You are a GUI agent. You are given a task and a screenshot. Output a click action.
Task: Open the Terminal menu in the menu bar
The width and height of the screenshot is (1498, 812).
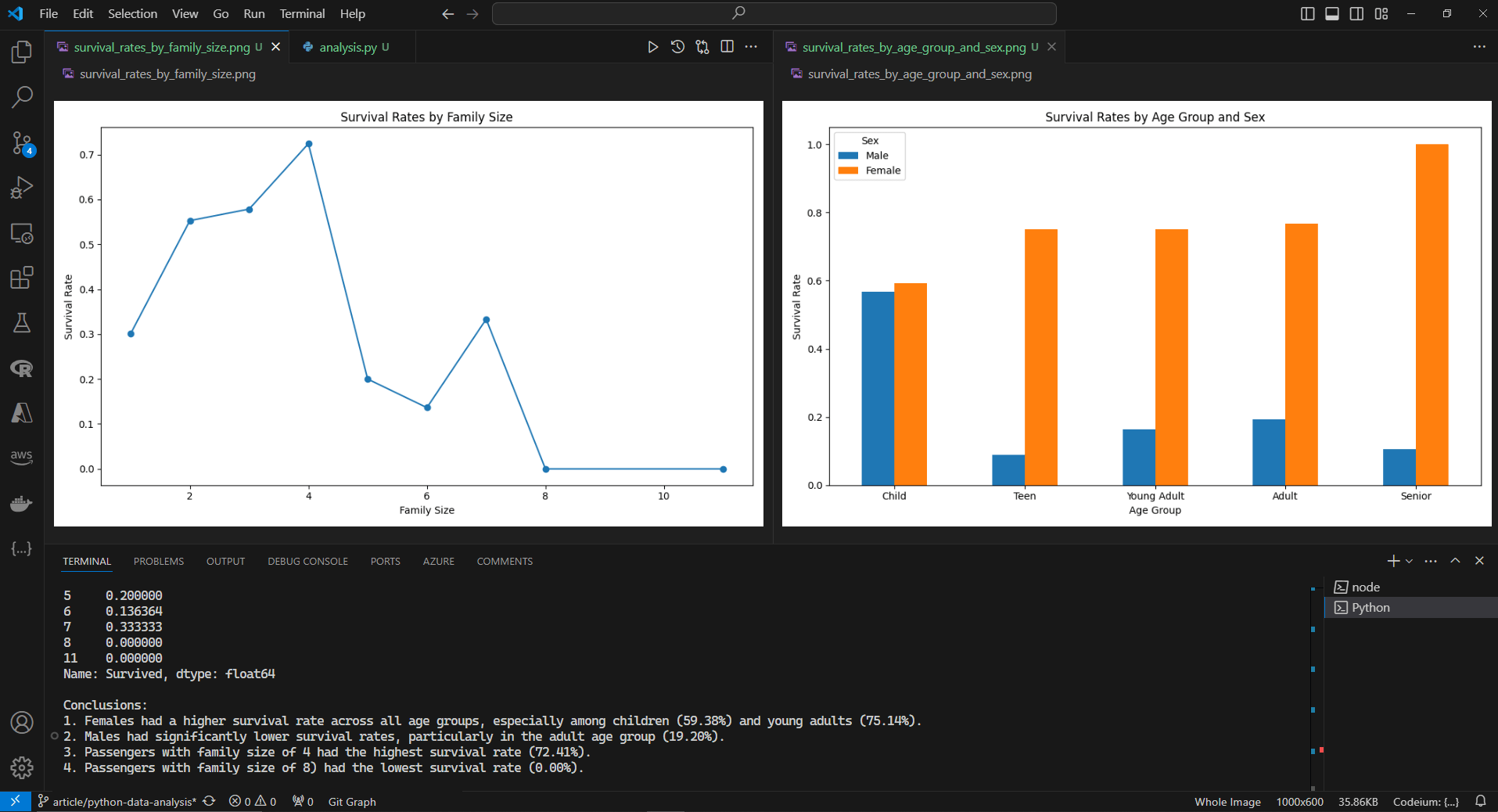click(301, 13)
